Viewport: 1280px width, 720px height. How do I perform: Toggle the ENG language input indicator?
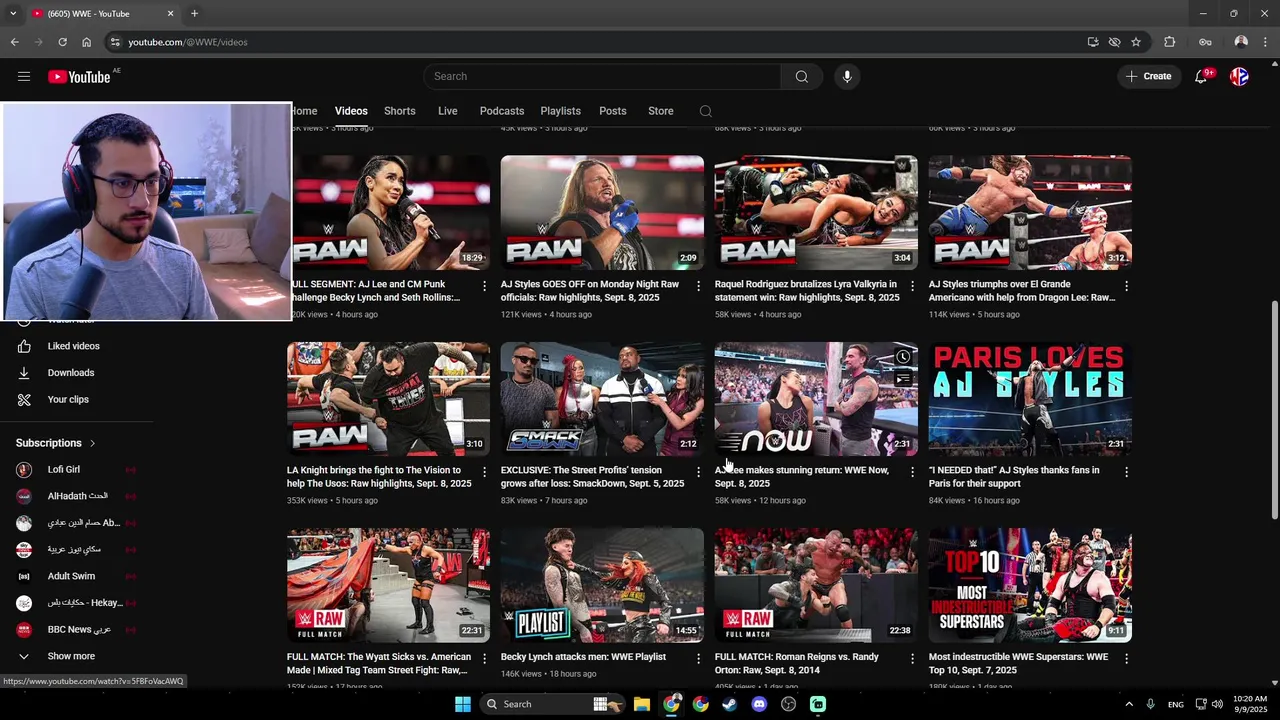click(x=1176, y=704)
